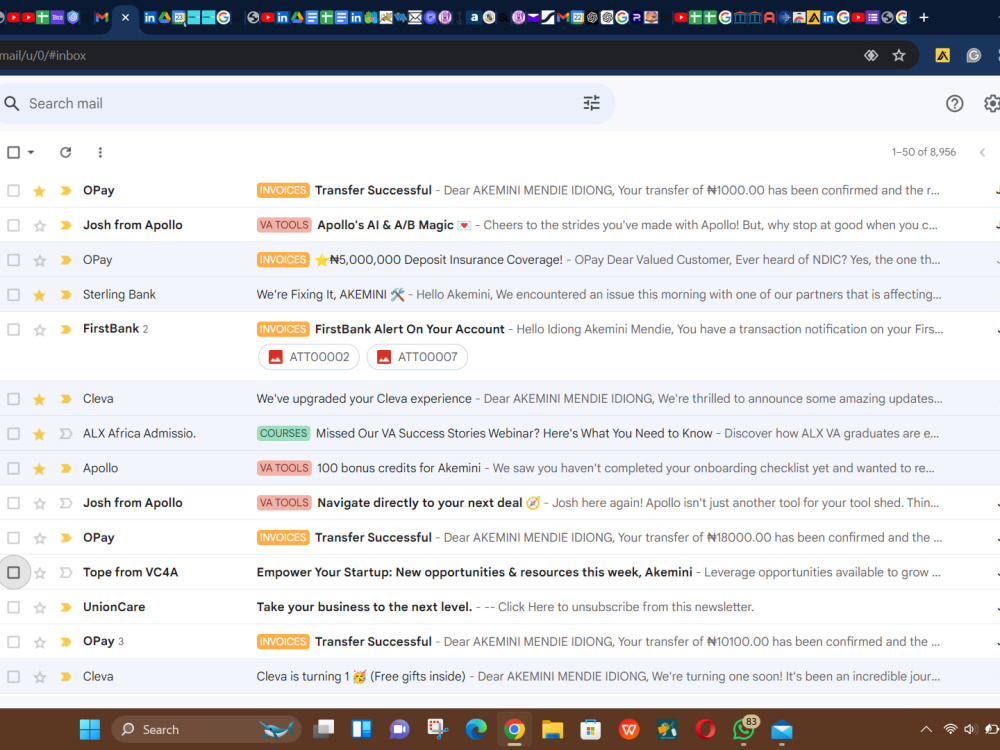Open the Mail app icon in the taskbar
The height and width of the screenshot is (750, 1000).
[782, 730]
